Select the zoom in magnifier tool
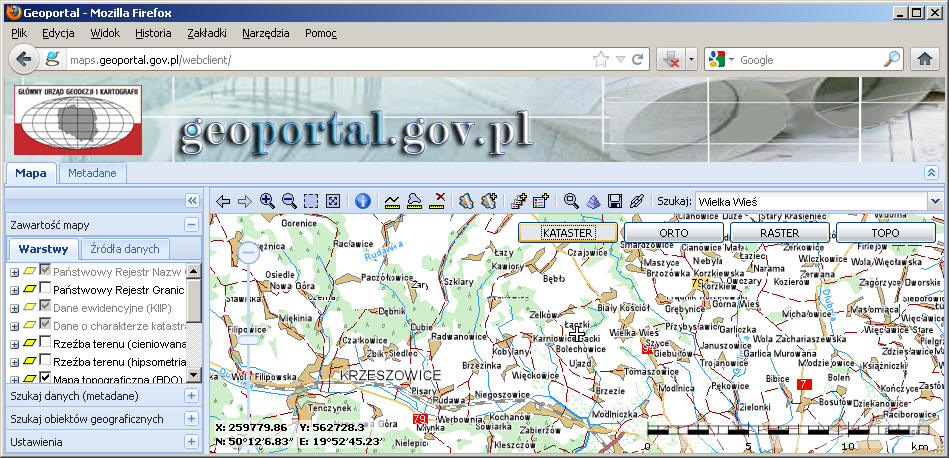 point(267,201)
